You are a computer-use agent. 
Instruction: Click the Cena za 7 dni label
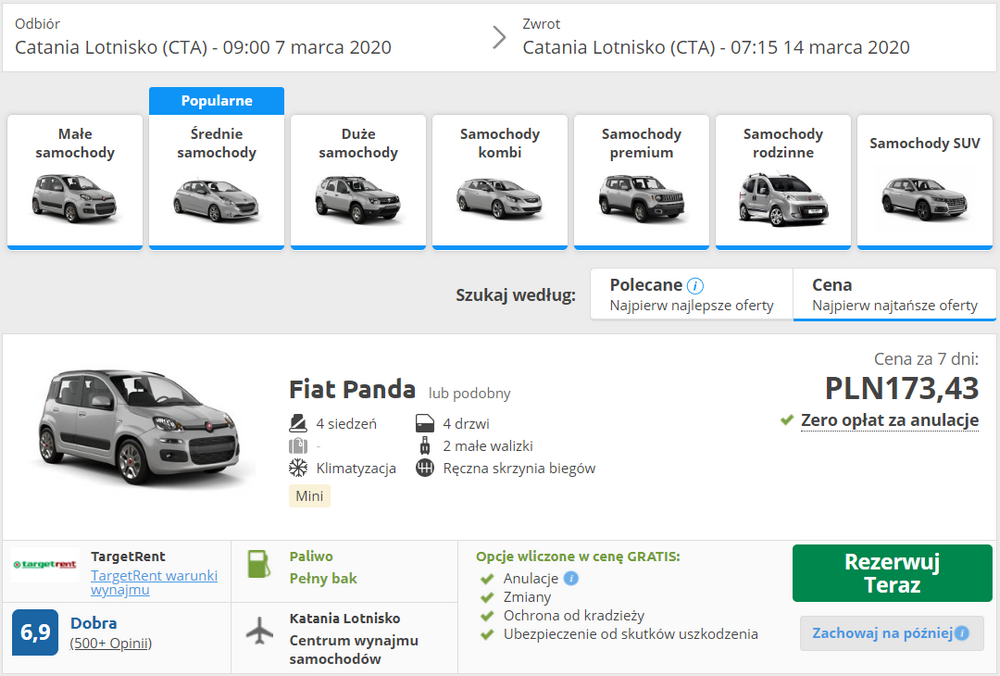(x=926, y=359)
